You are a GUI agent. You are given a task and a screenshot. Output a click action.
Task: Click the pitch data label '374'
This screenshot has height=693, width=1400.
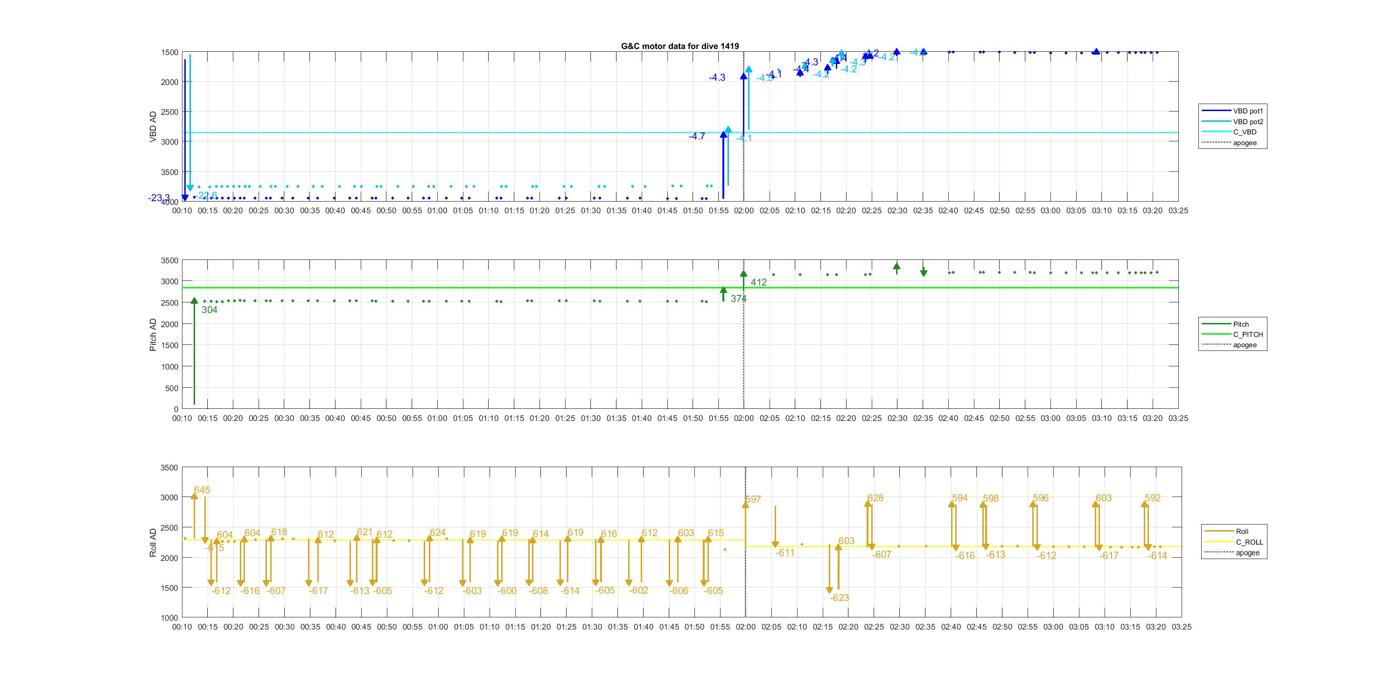(738, 299)
